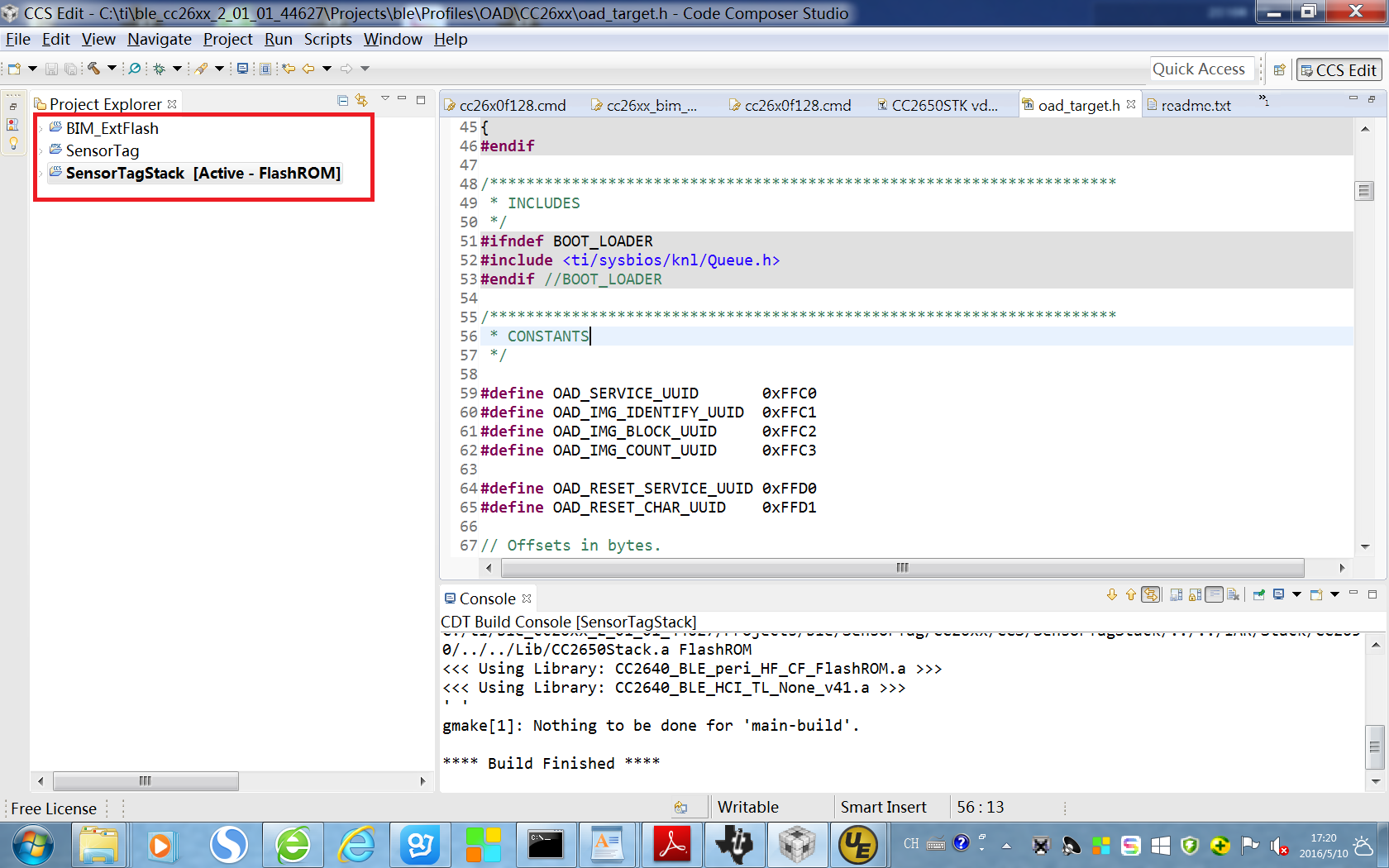Build project with the hammer icon

93,69
